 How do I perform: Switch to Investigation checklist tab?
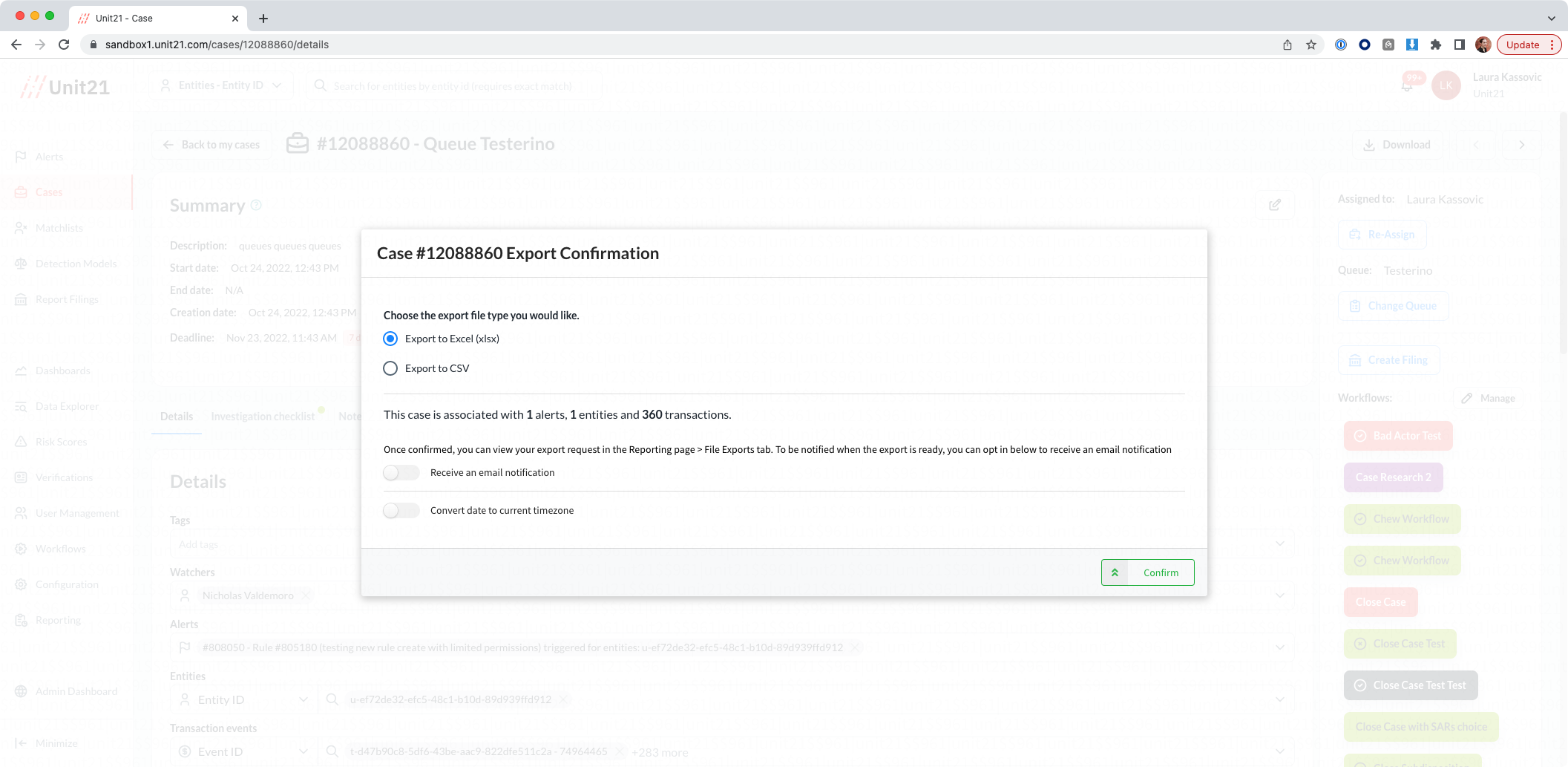click(263, 417)
